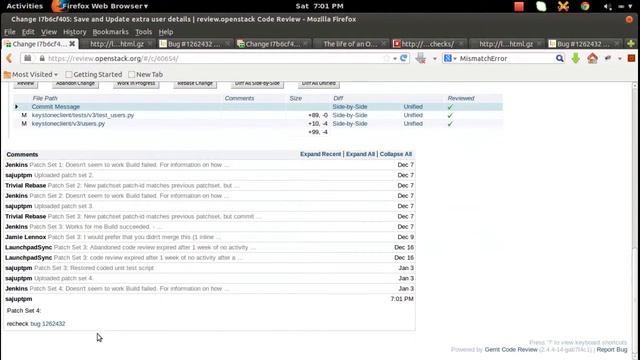
Task: Click the address bar URL field
Action: click(x=214, y=58)
